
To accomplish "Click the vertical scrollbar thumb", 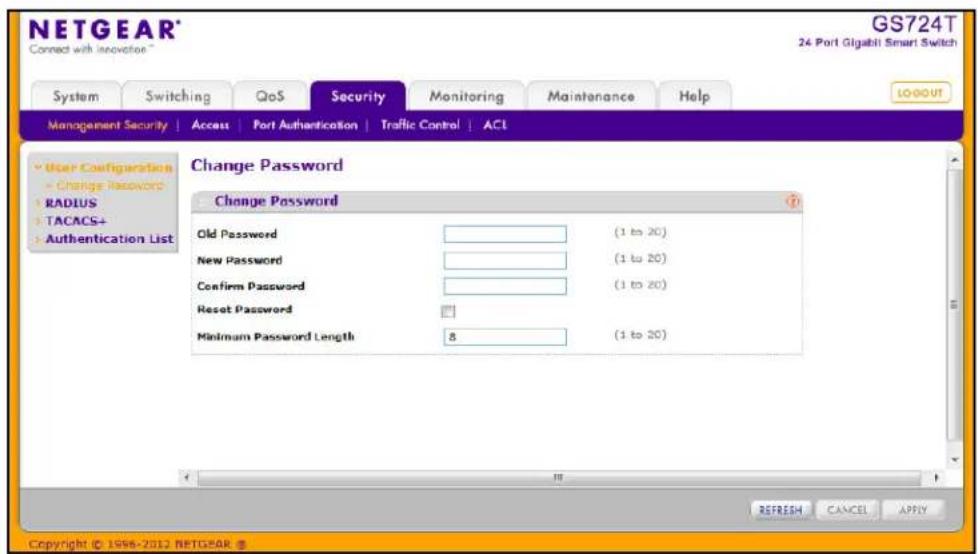I will [x=954, y=304].
